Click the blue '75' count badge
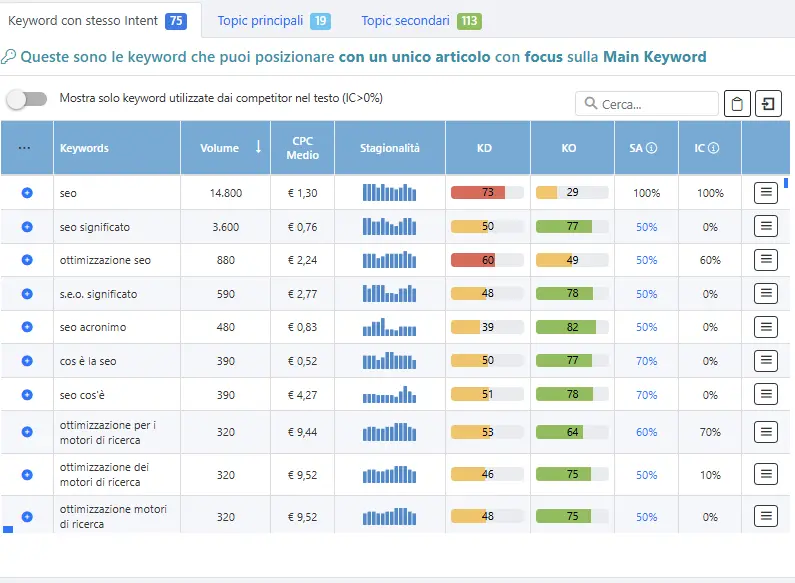Screen dimensions: 795x583 click(x=176, y=21)
